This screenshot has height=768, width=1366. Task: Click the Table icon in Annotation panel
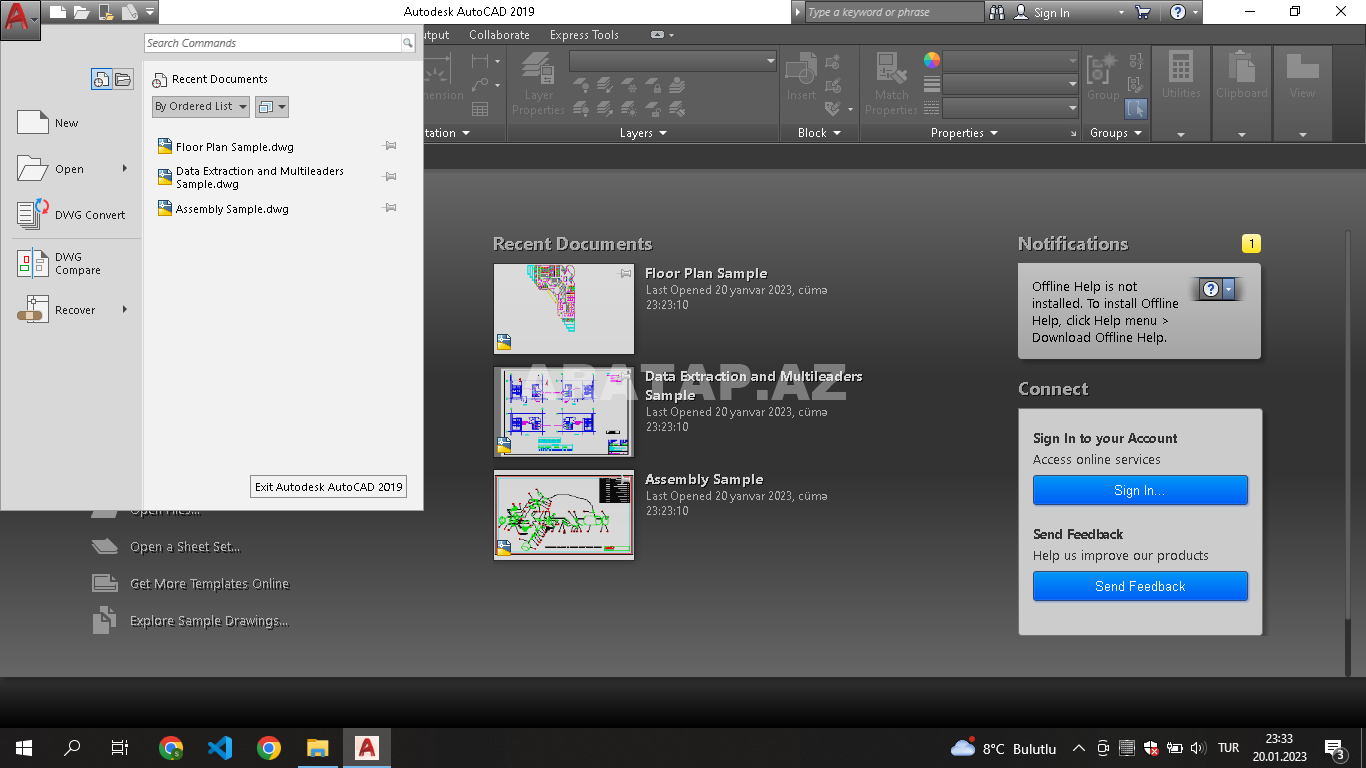480,108
